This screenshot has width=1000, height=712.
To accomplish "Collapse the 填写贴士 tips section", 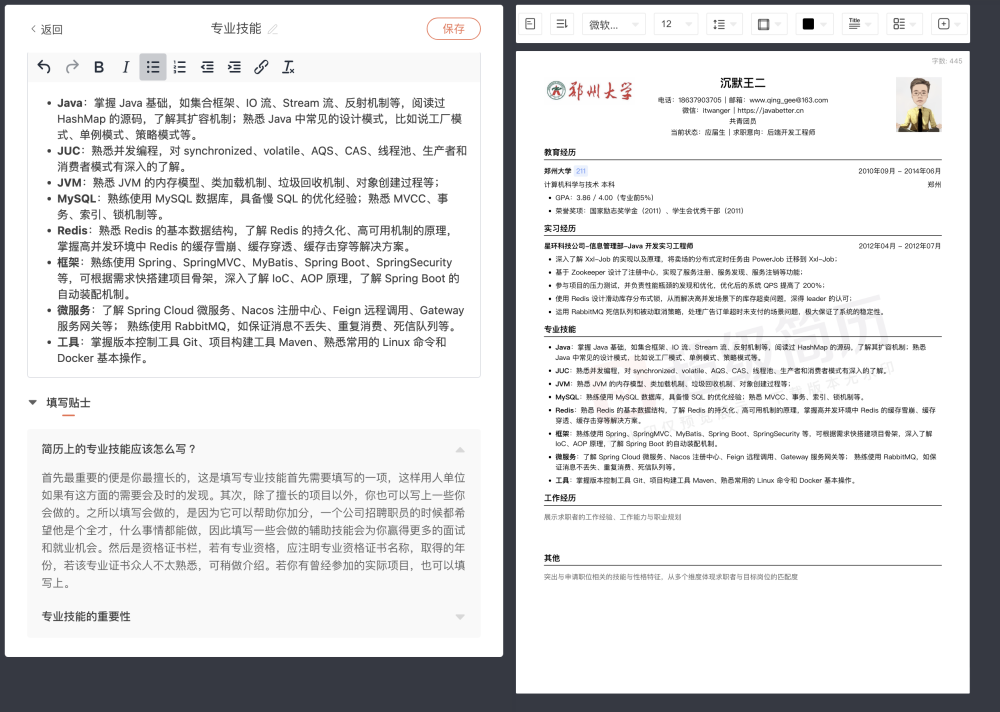I will 33,402.
